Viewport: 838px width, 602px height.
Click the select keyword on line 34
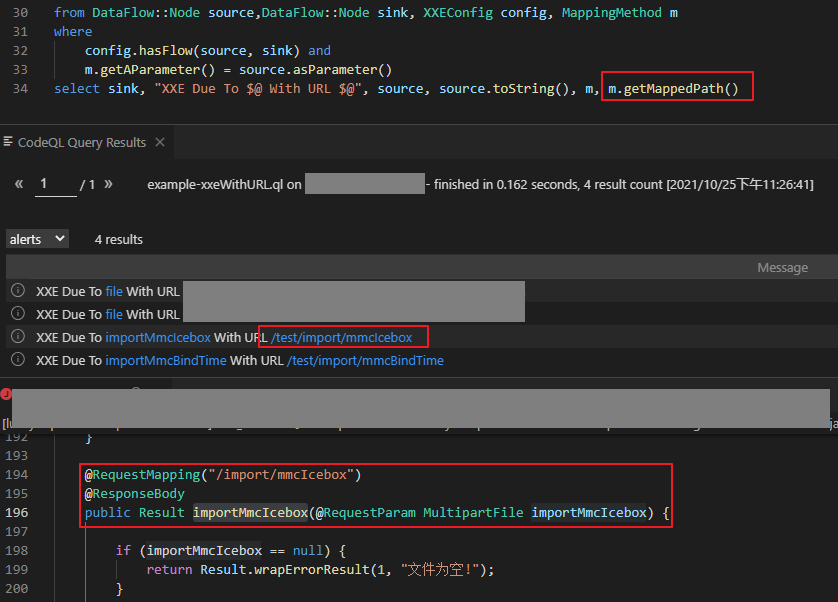[76, 89]
